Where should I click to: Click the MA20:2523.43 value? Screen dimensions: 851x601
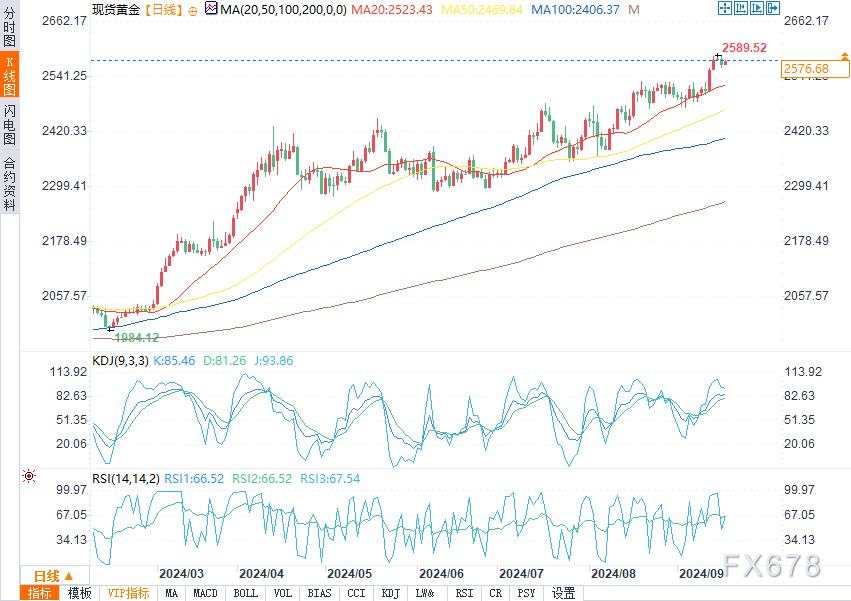[x=392, y=9]
